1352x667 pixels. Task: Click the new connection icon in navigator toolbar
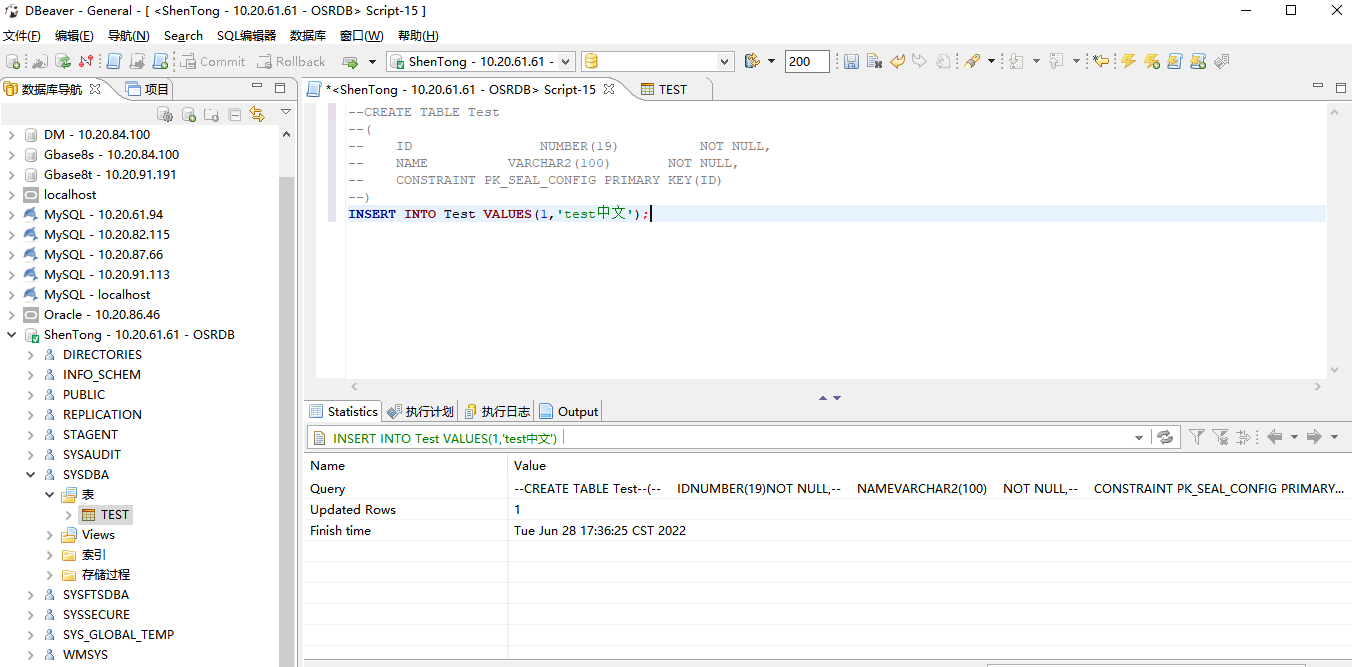pyautogui.click(x=188, y=114)
